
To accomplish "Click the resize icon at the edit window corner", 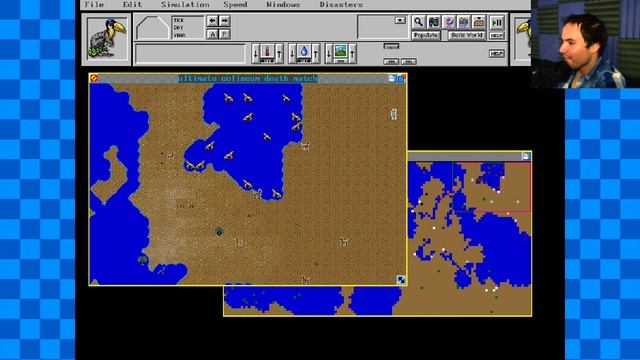I will 401,280.
